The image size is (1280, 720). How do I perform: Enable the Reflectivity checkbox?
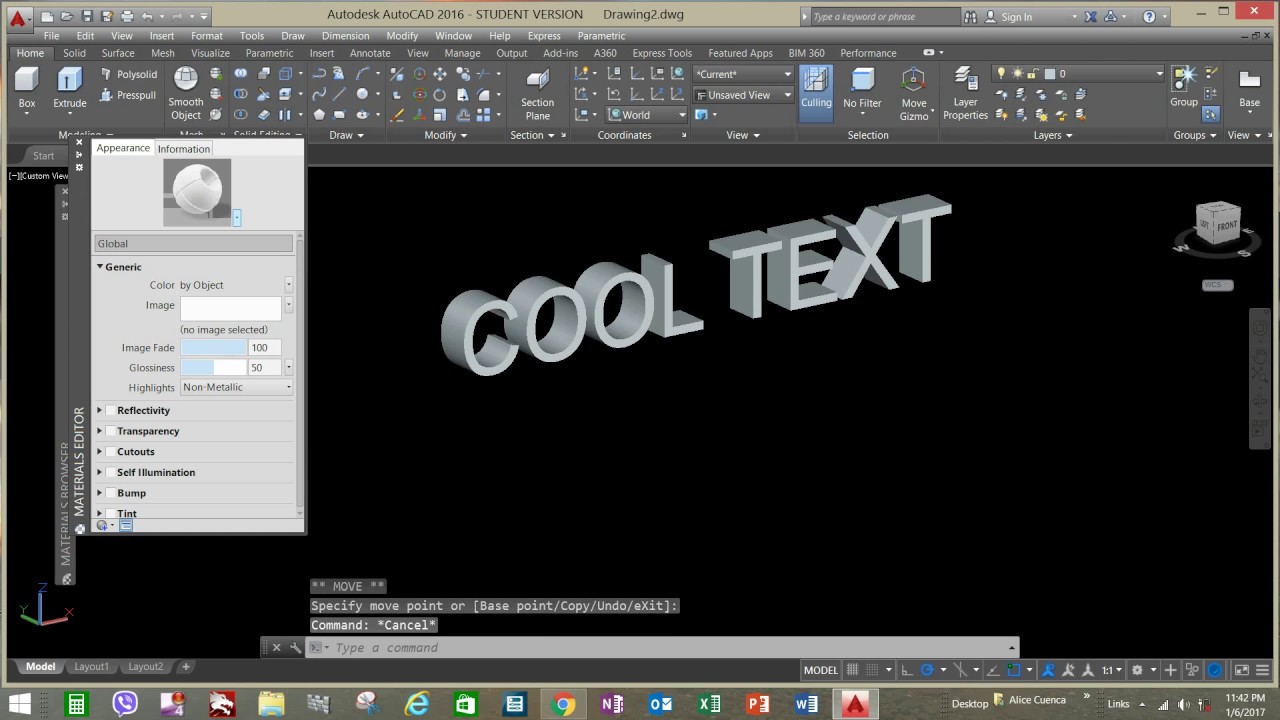[x=110, y=411]
